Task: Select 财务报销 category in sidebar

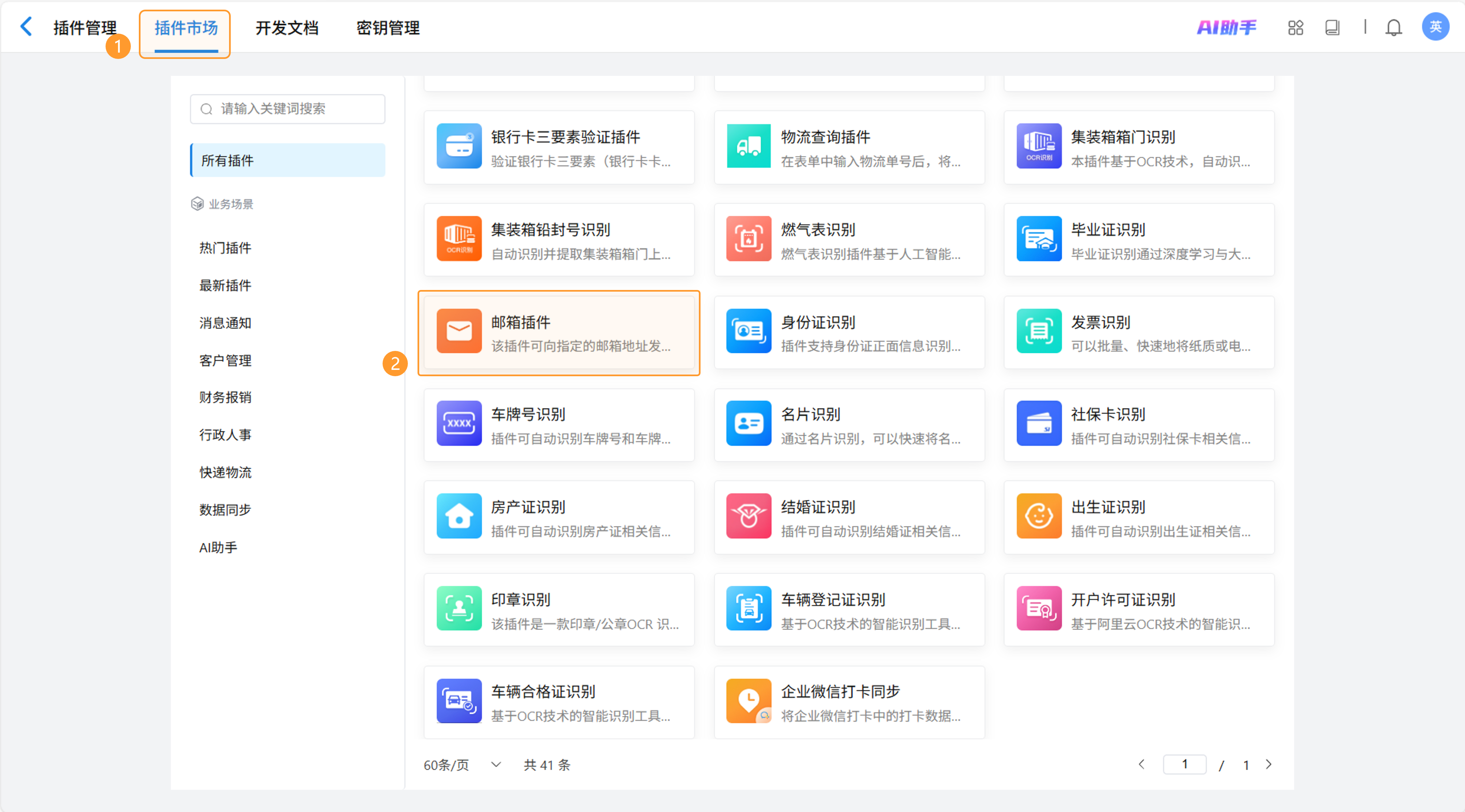Action: 225,398
